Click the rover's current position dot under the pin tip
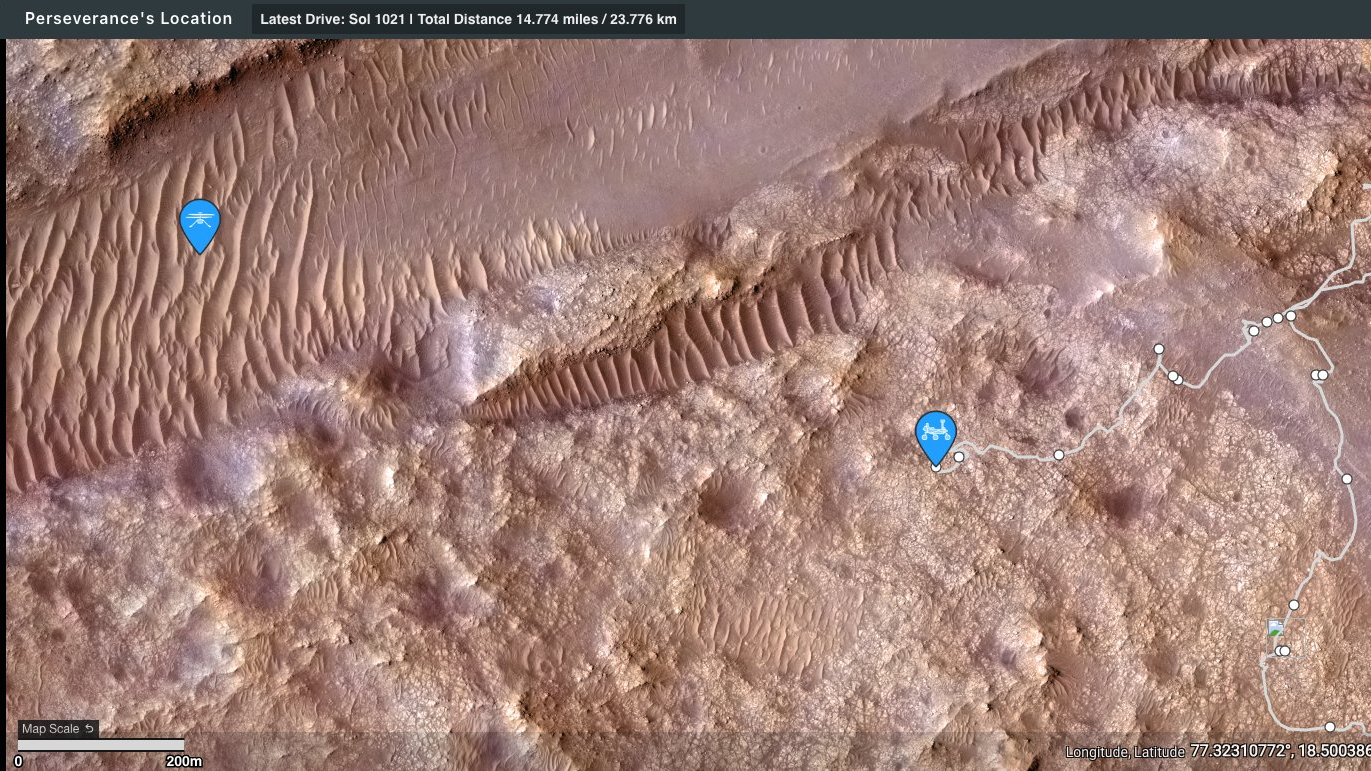Viewport: 1371px width, 771px height. [936, 466]
